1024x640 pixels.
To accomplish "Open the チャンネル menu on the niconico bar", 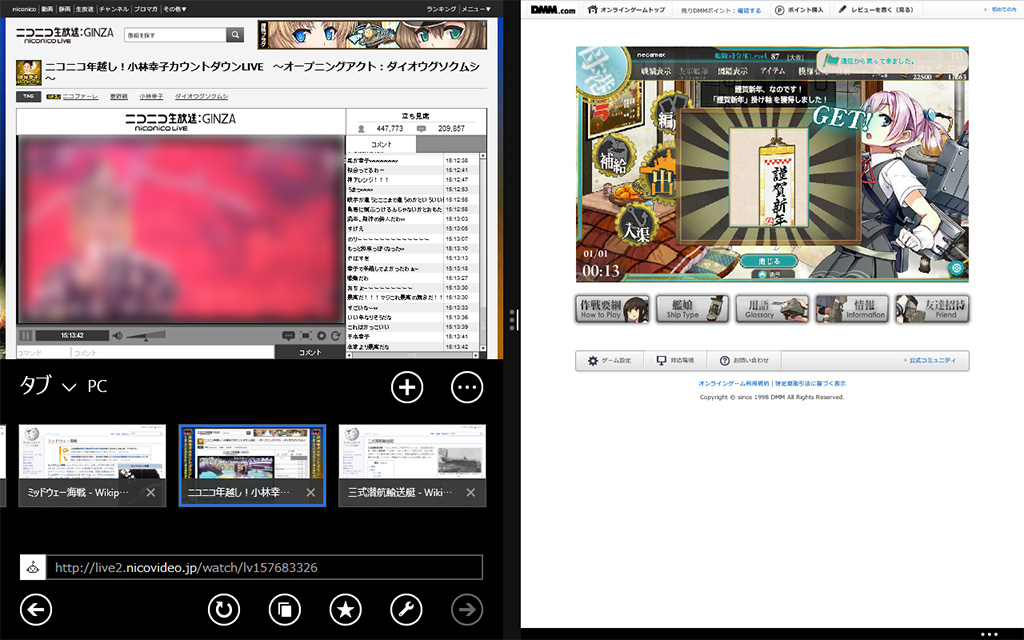I will 114,9.
